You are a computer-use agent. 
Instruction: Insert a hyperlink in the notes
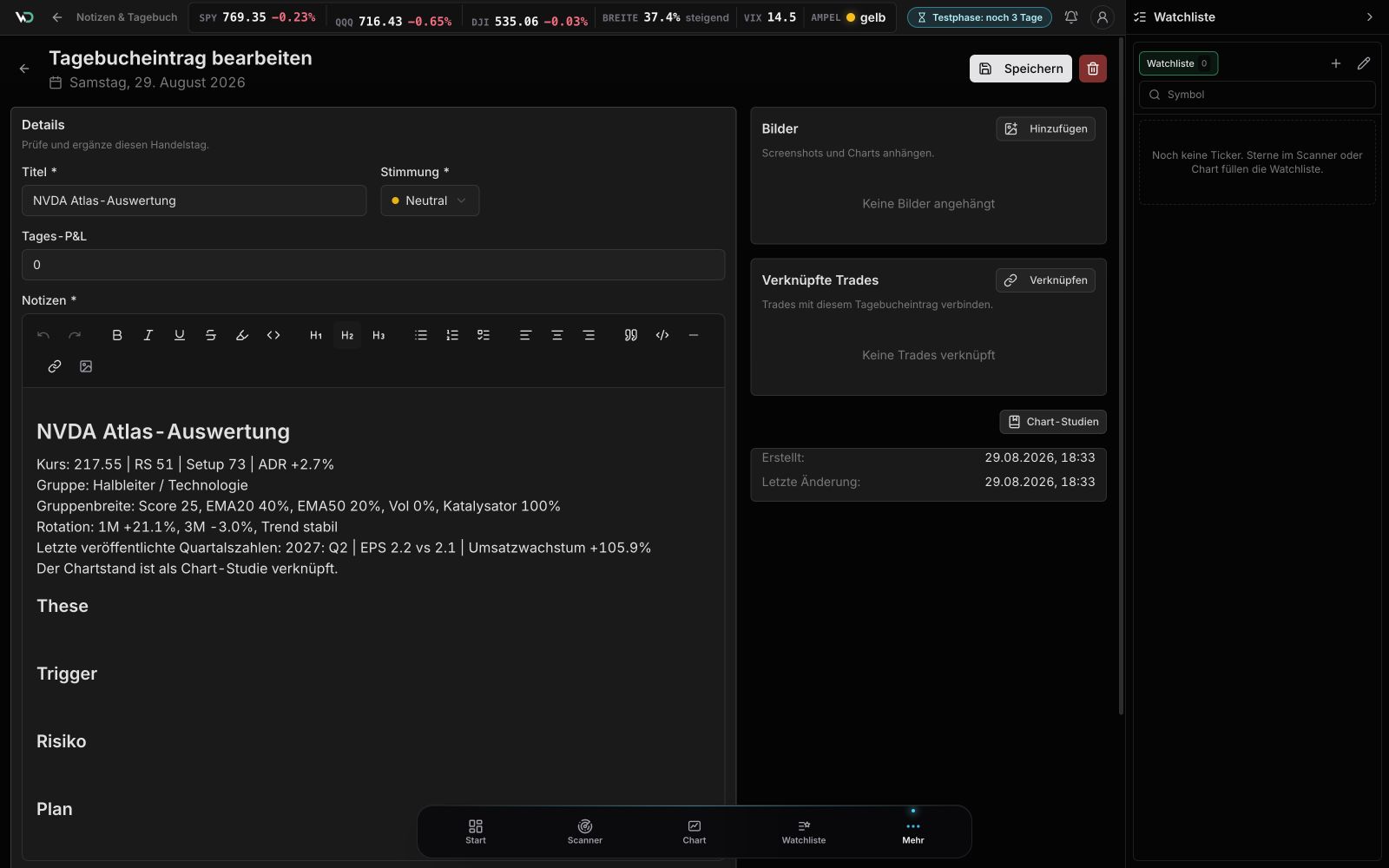(55, 366)
